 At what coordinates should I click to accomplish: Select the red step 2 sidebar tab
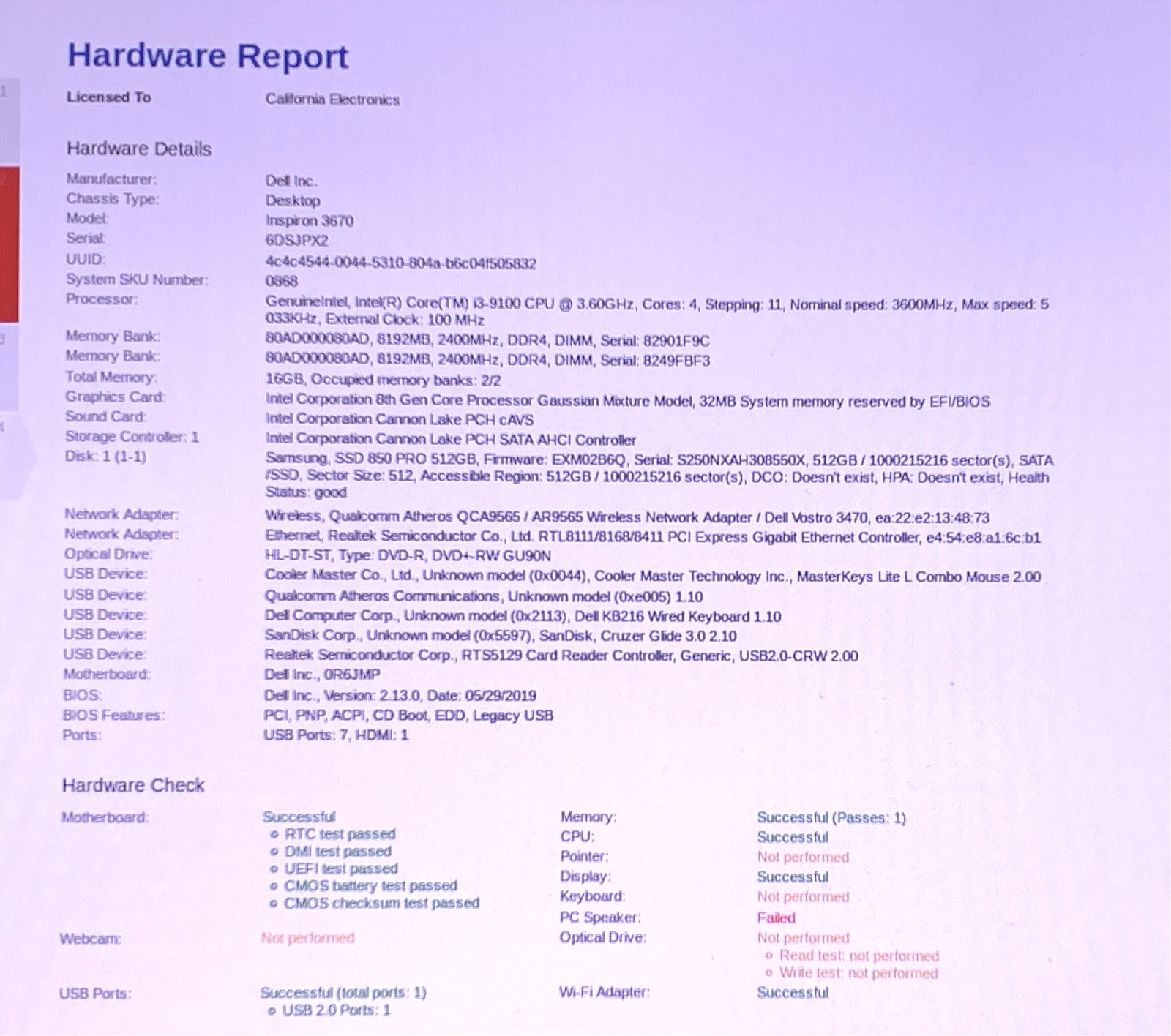9,245
